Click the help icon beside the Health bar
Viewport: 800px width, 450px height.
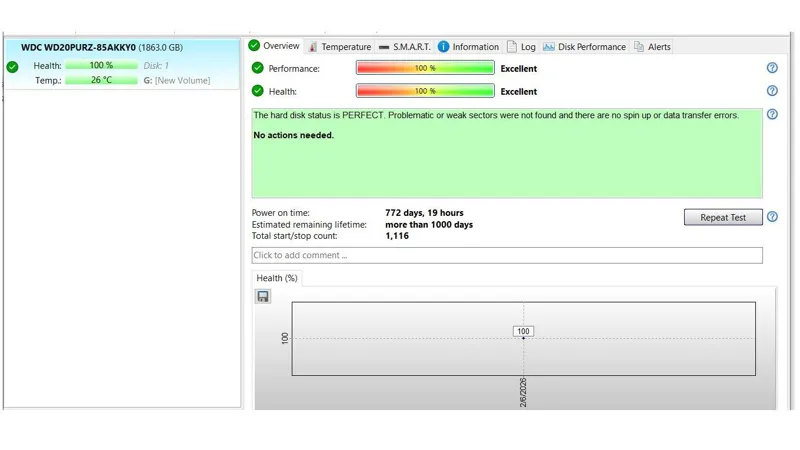[772, 91]
